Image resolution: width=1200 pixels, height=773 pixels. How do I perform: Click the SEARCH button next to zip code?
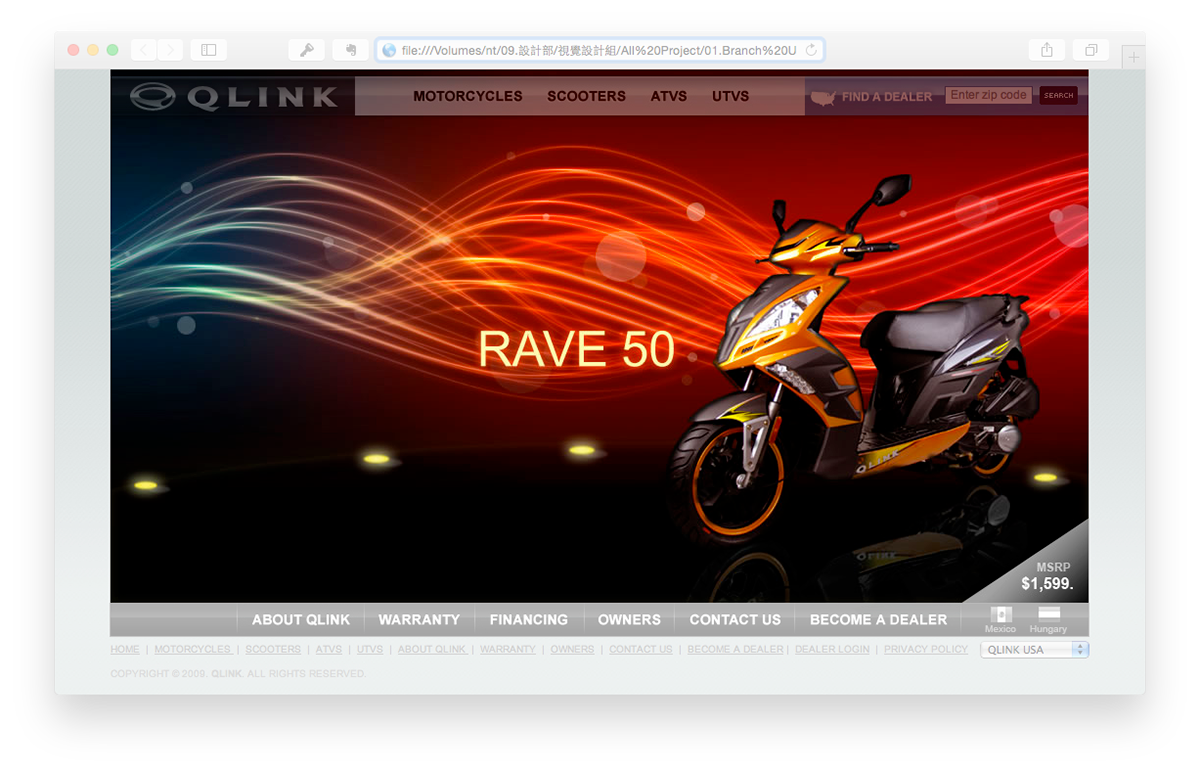[1058, 96]
